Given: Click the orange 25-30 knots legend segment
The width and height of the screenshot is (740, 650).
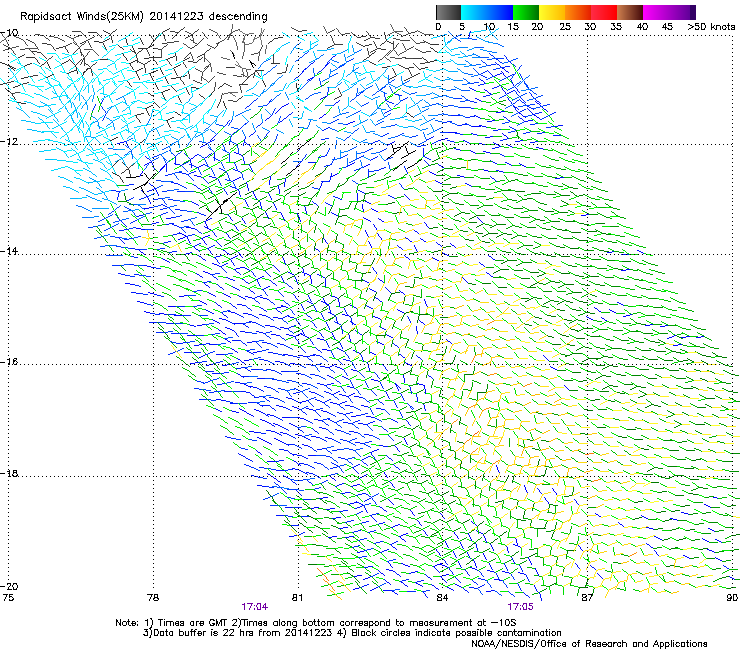Looking at the screenshot, I should coord(578,12).
